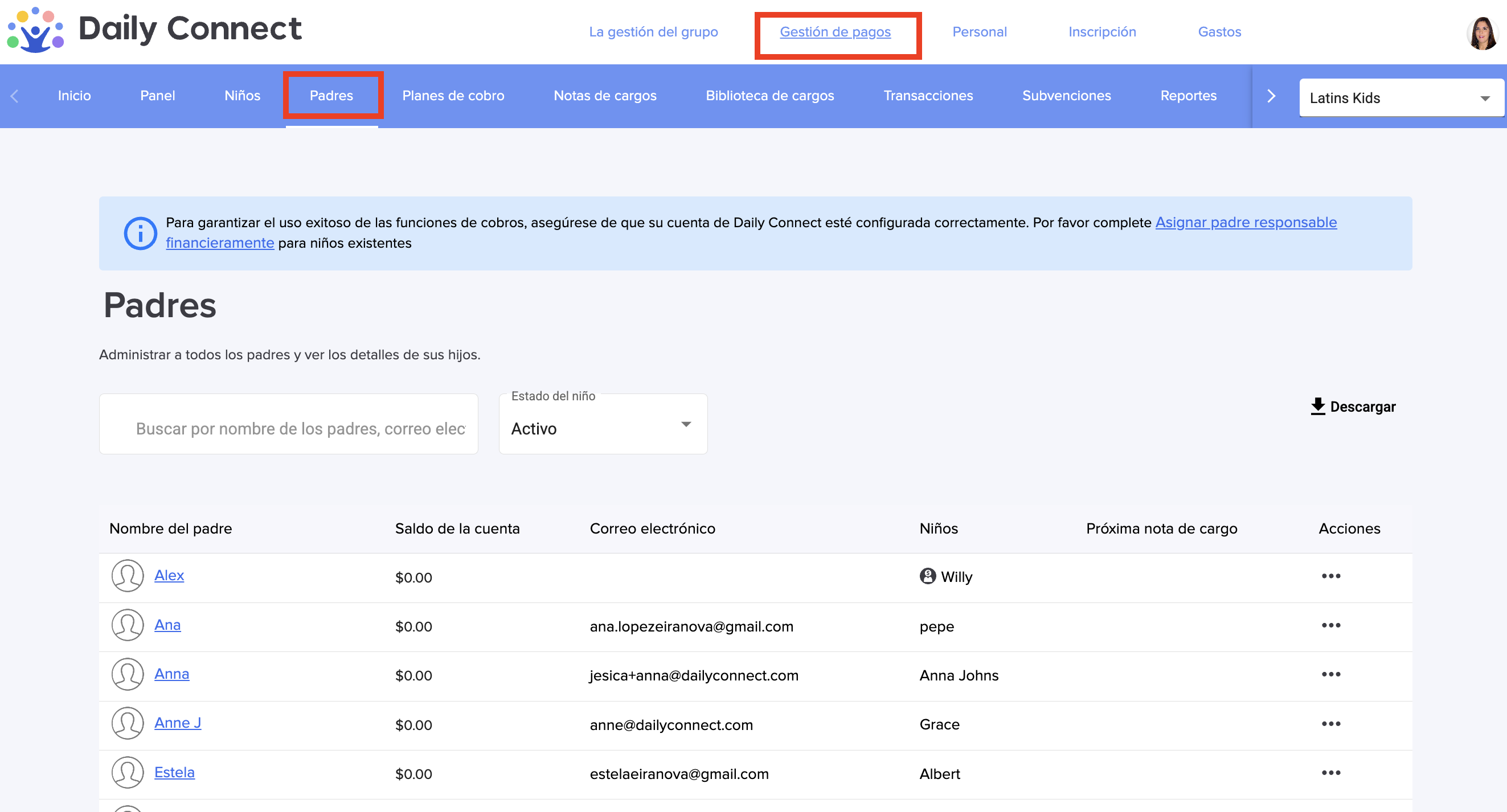The width and height of the screenshot is (1507, 812).
Task: Open the three-dot actions menu for Alex
Action: (x=1330, y=576)
